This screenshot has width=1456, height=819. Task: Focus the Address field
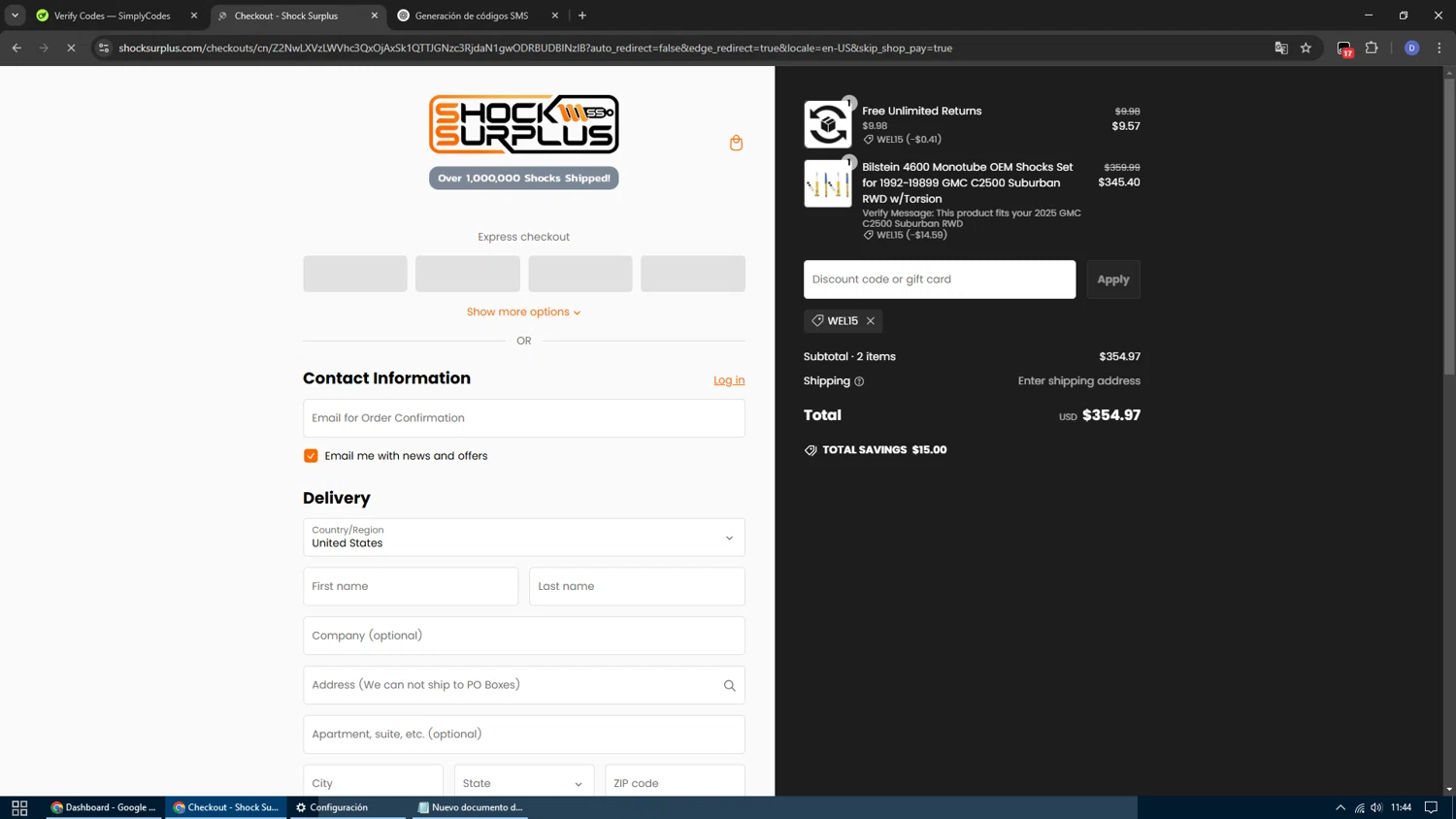[x=524, y=685]
